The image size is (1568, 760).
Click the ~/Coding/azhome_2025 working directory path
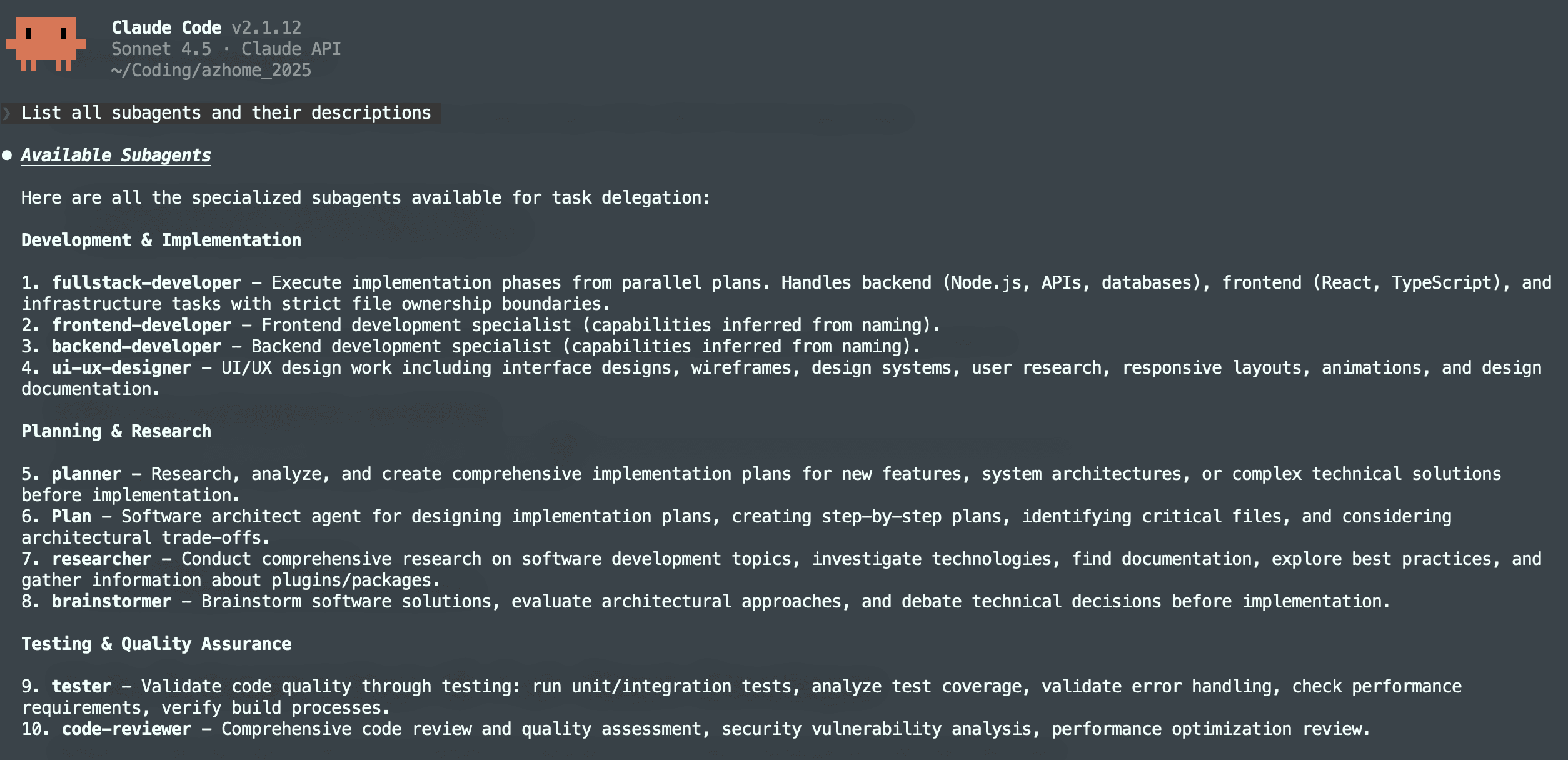coord(211,70)
